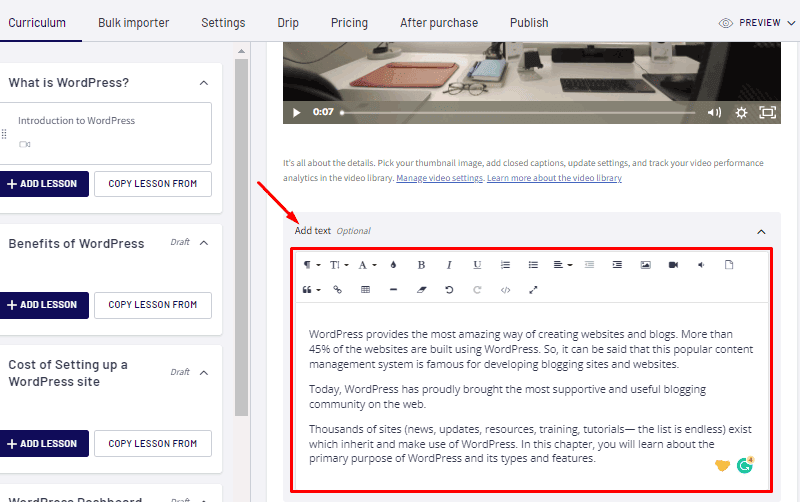
Task: Switch the editor to code view
Action: [x=505, y=290]
